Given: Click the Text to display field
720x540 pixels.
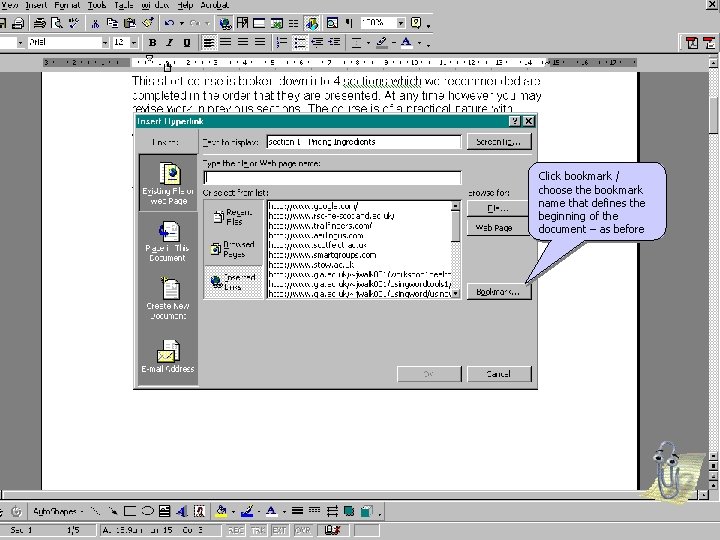Looking at the screenshot, I should 364,142.
